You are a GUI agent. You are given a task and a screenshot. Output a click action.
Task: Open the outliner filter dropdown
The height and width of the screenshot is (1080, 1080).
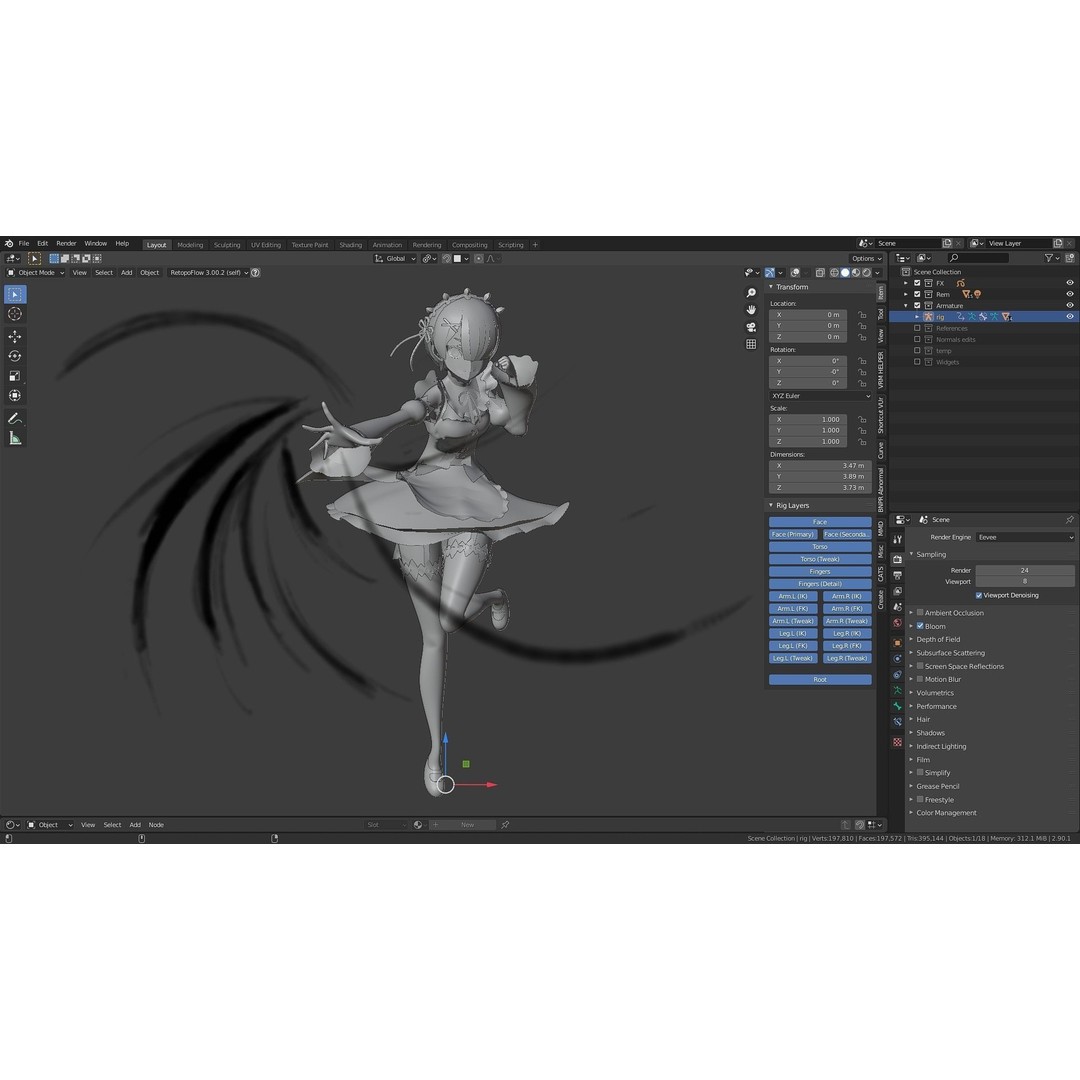pos(1051,258)
